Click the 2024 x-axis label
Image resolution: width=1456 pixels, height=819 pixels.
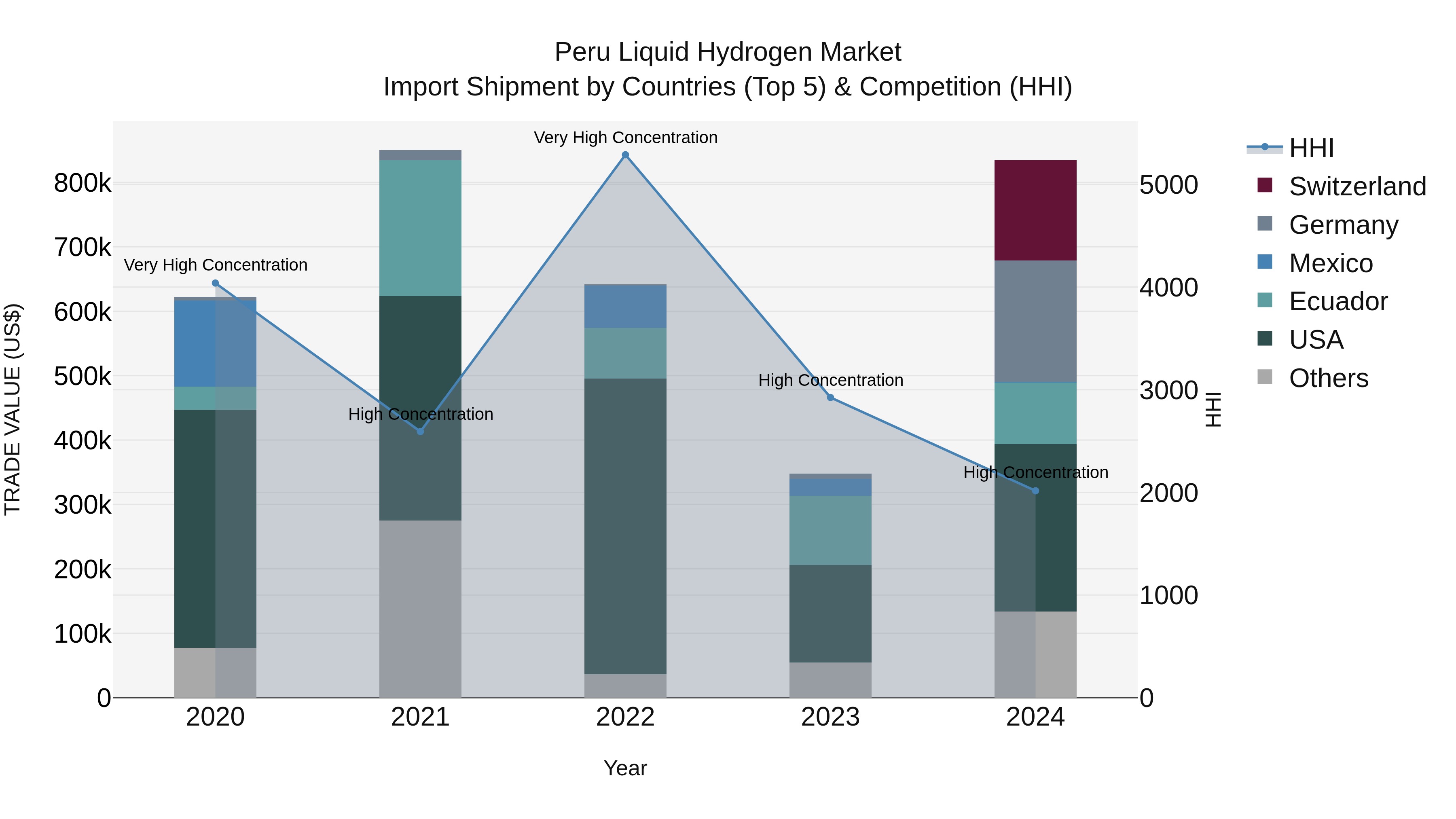(1035, 717)
